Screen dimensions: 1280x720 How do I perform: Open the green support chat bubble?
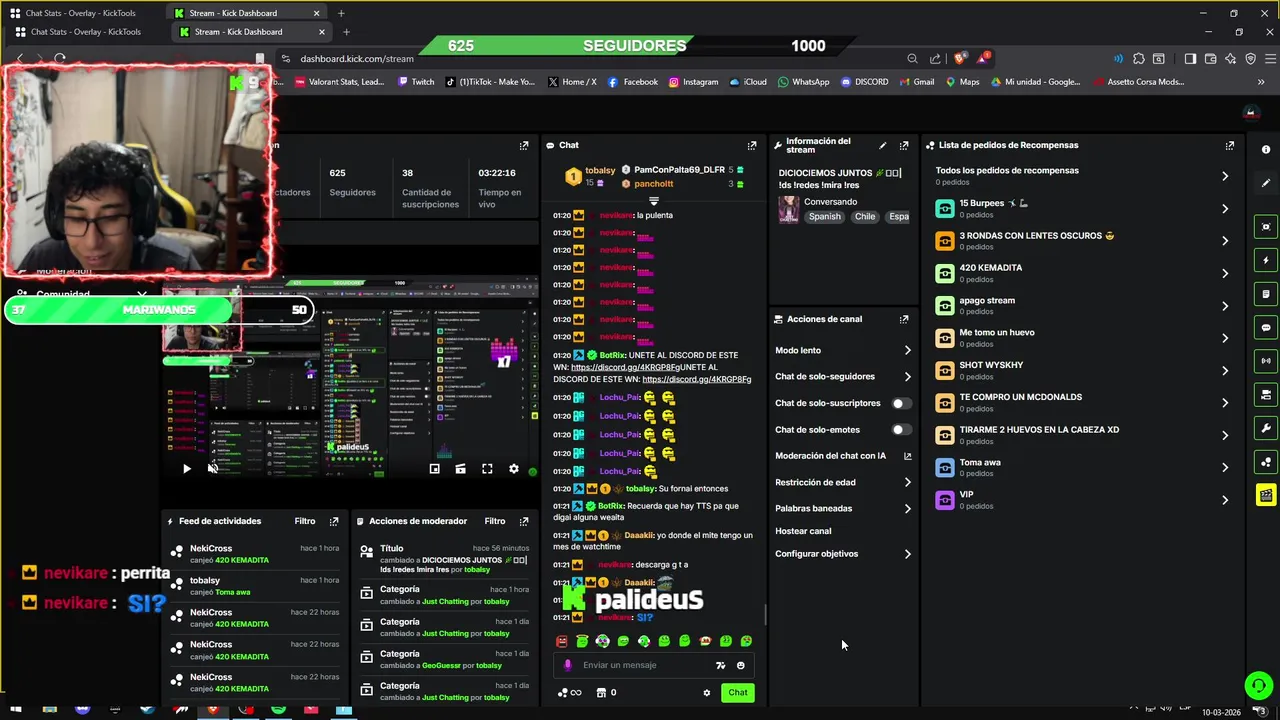click(x=1258, y=685)
